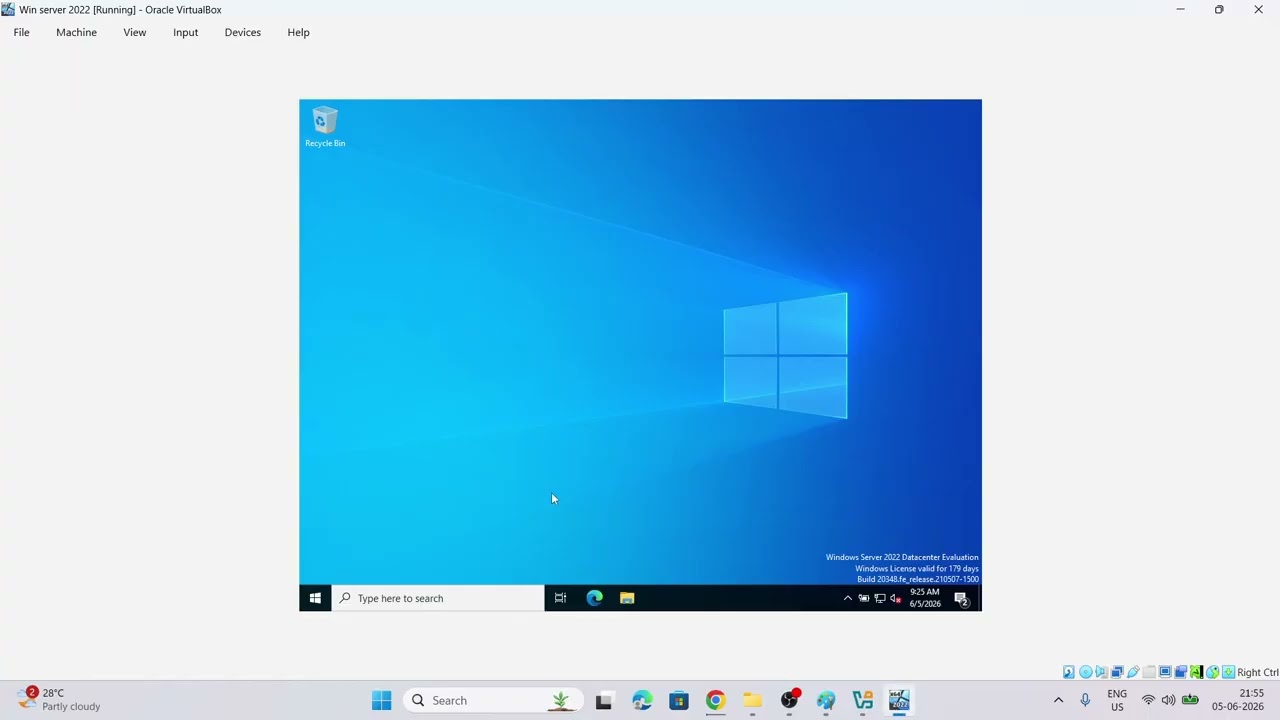1280x720 pixels.
Task: Click the VirtualBox mouse integration indicator
Action: [x=1212, y=672]
